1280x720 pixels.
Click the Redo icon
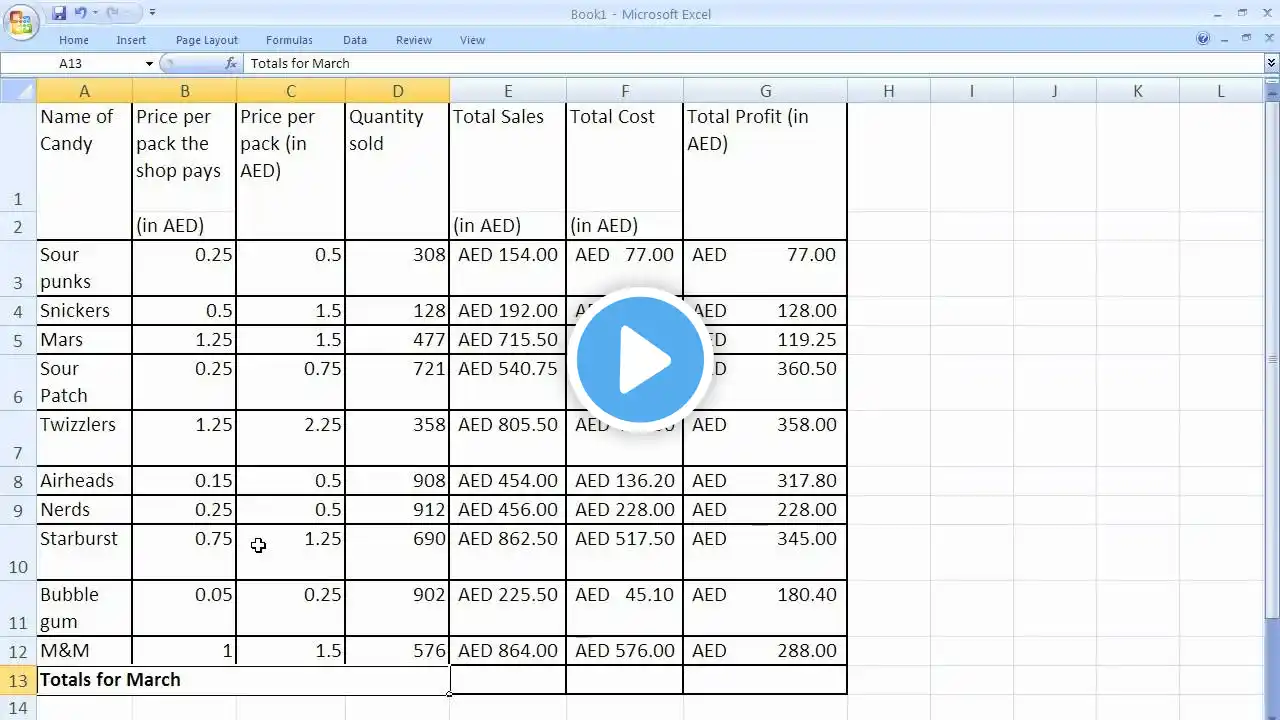tap(112, 13)
